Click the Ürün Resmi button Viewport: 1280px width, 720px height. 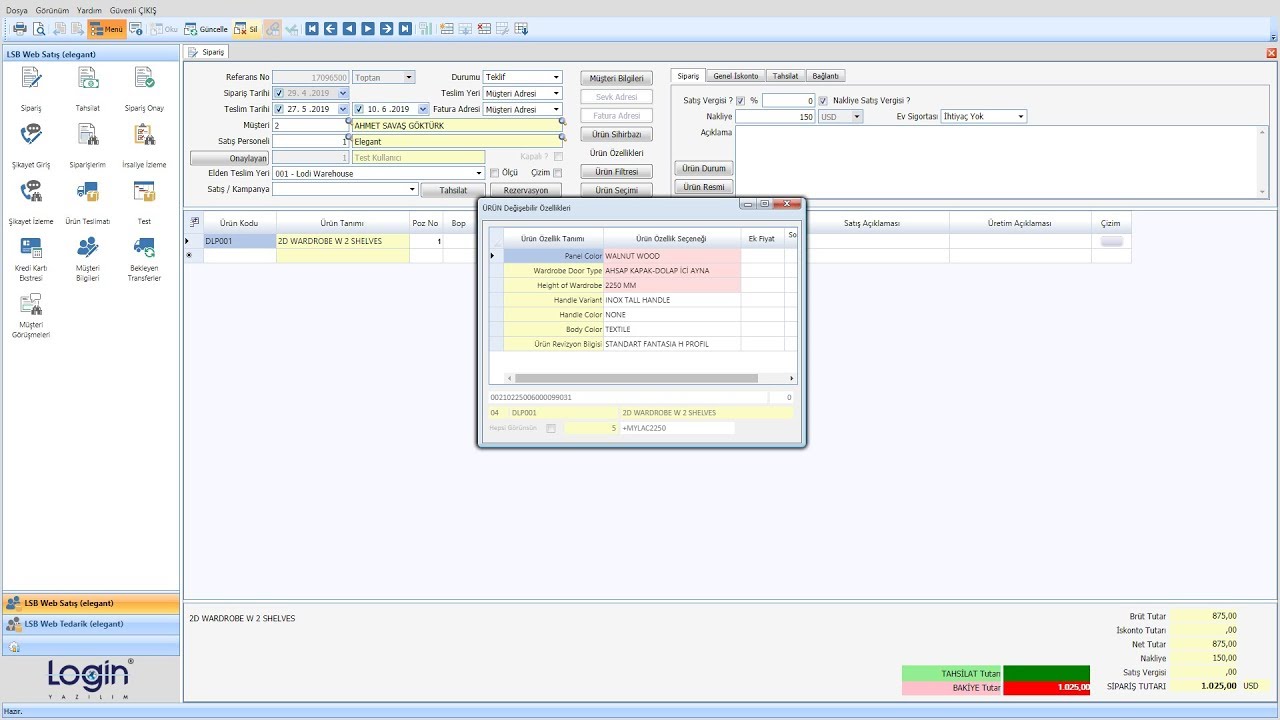coord(704,187)
